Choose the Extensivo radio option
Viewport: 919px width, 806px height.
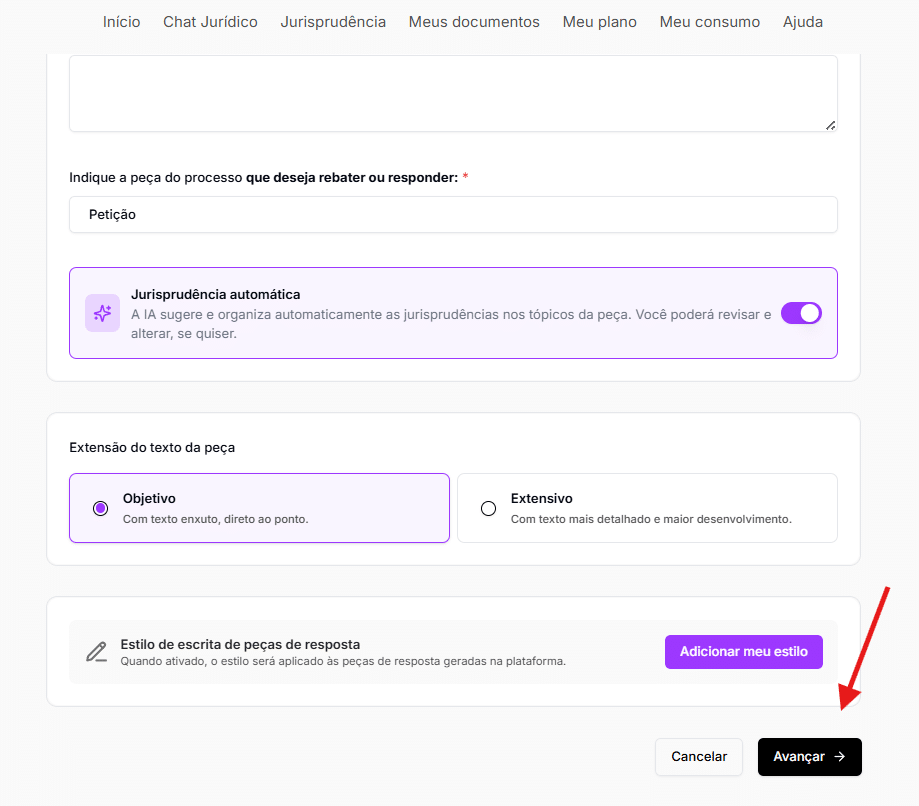pos(488,508)
